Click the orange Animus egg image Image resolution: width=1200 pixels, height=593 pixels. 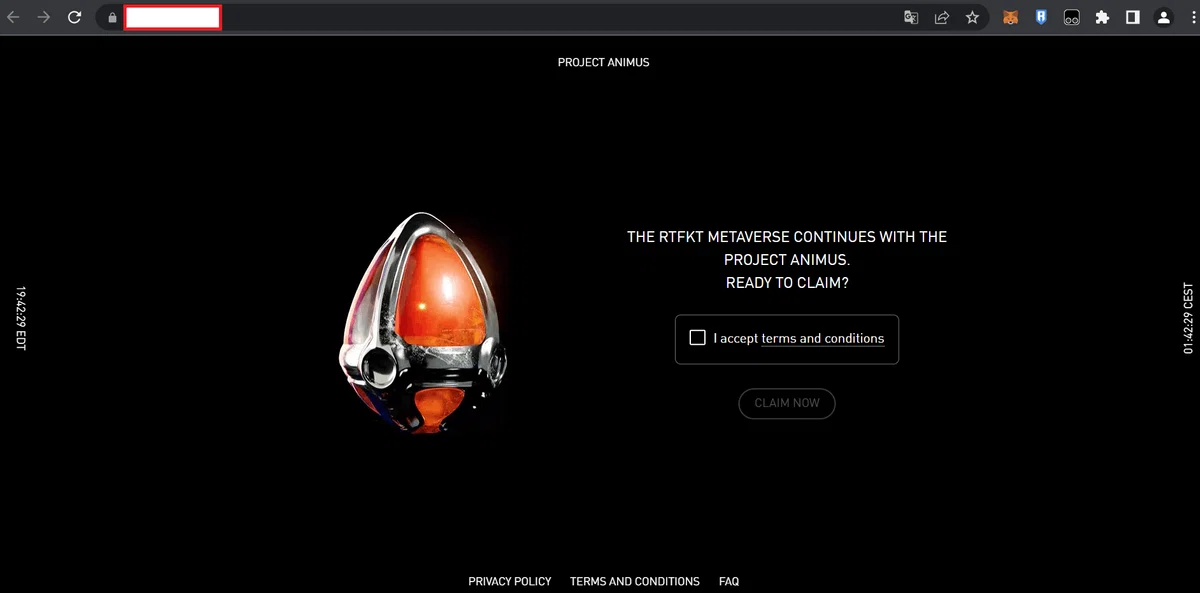(424, 322)
